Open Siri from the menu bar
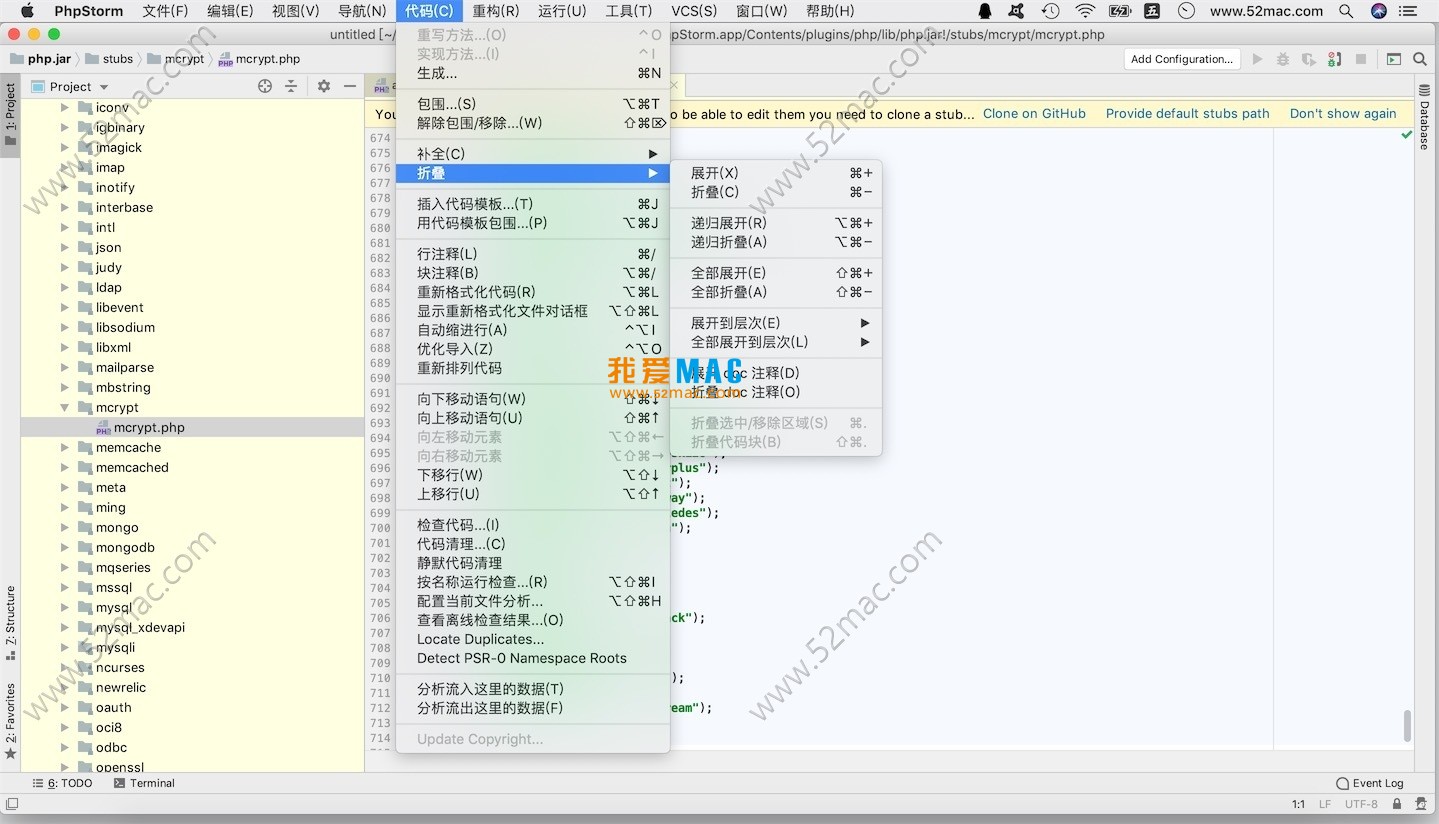Screen dimensions: 1439x824 tap(1379, 11)
